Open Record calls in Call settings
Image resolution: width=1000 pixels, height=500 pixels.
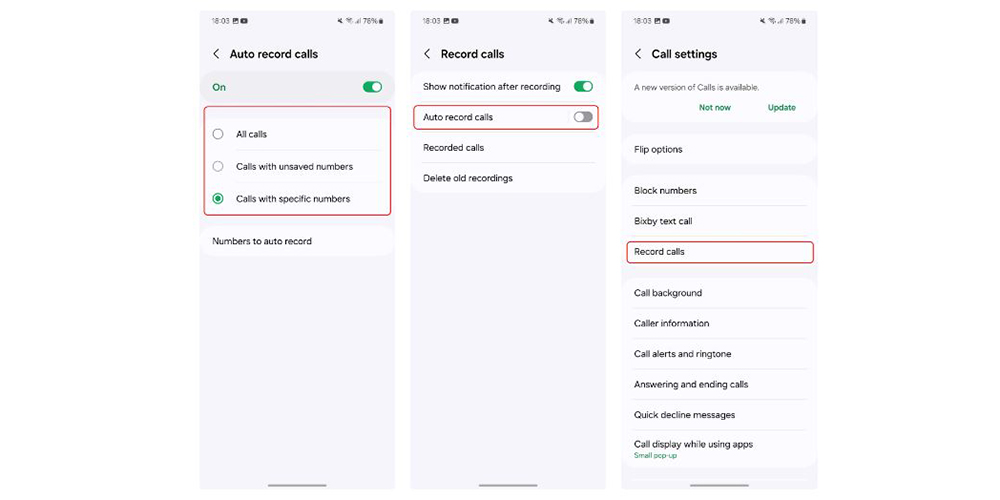719,252
